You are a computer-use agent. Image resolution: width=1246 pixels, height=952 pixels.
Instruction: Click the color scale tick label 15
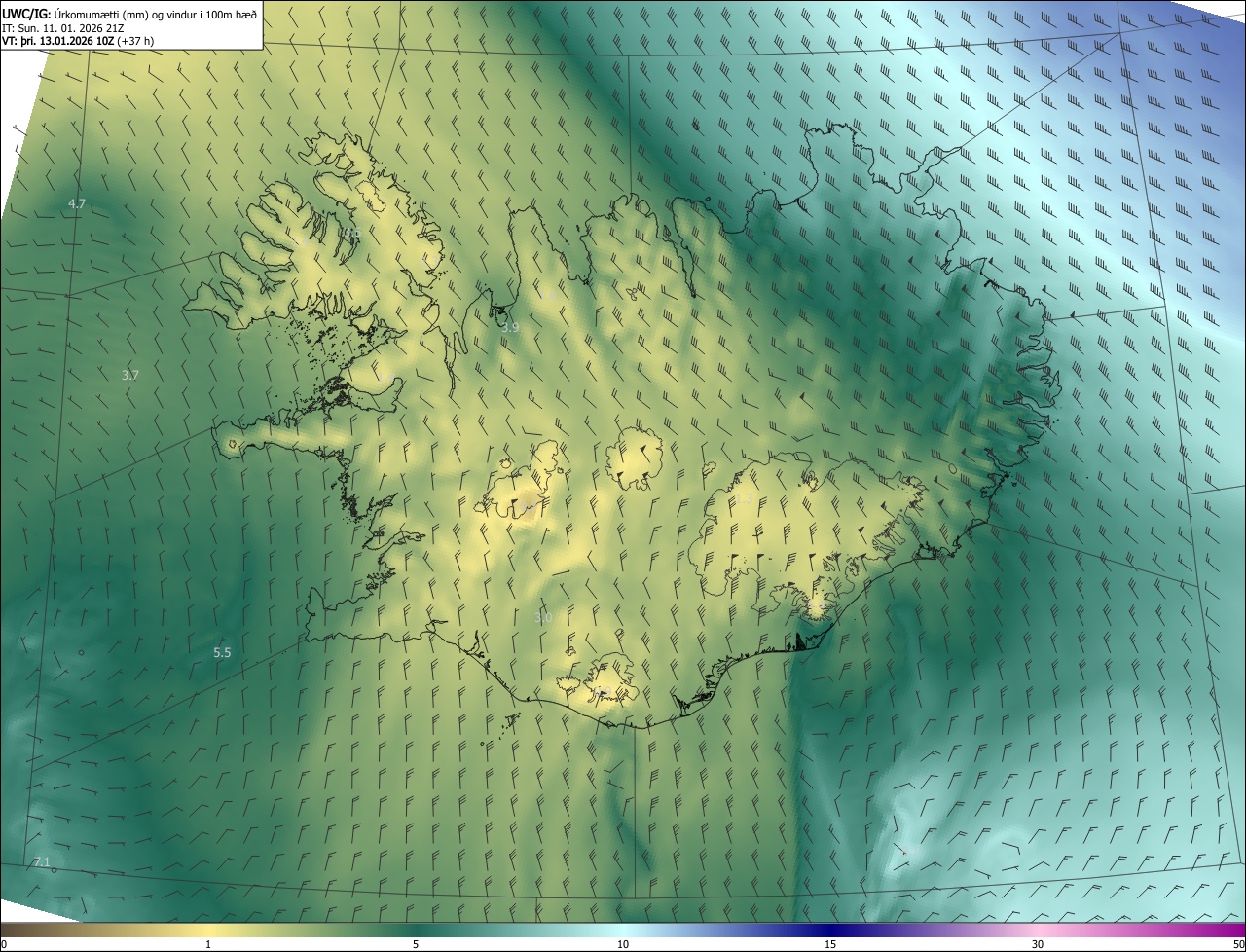click(830, 944)
